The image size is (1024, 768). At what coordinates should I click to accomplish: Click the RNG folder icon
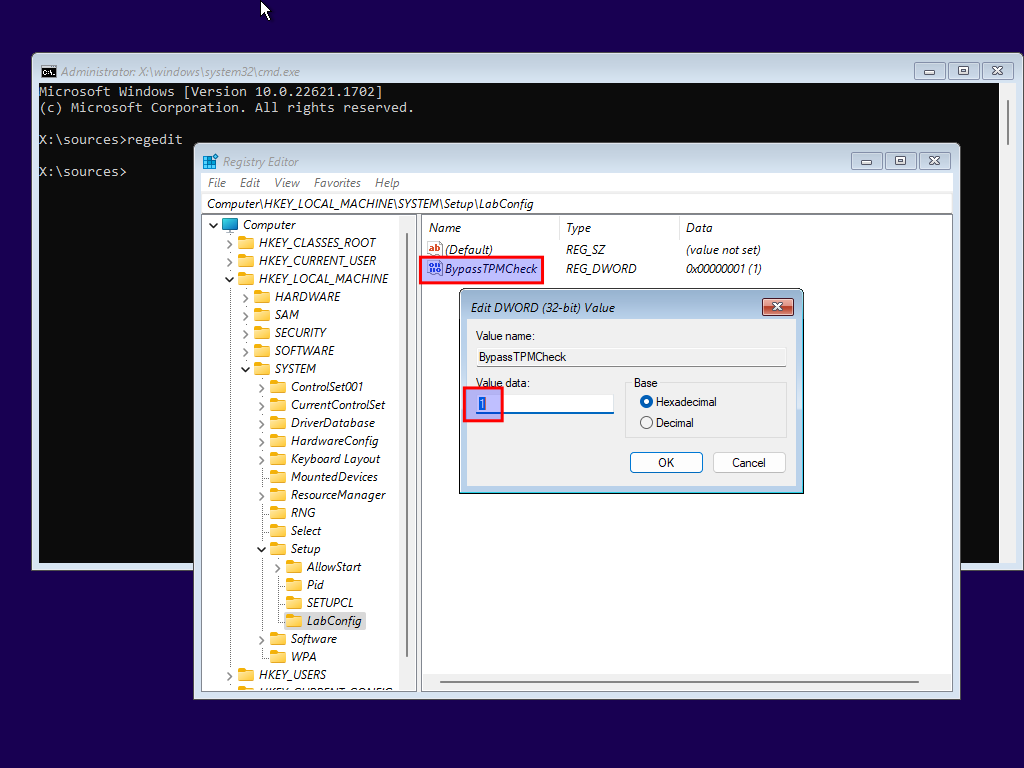[x=278, y=513]
